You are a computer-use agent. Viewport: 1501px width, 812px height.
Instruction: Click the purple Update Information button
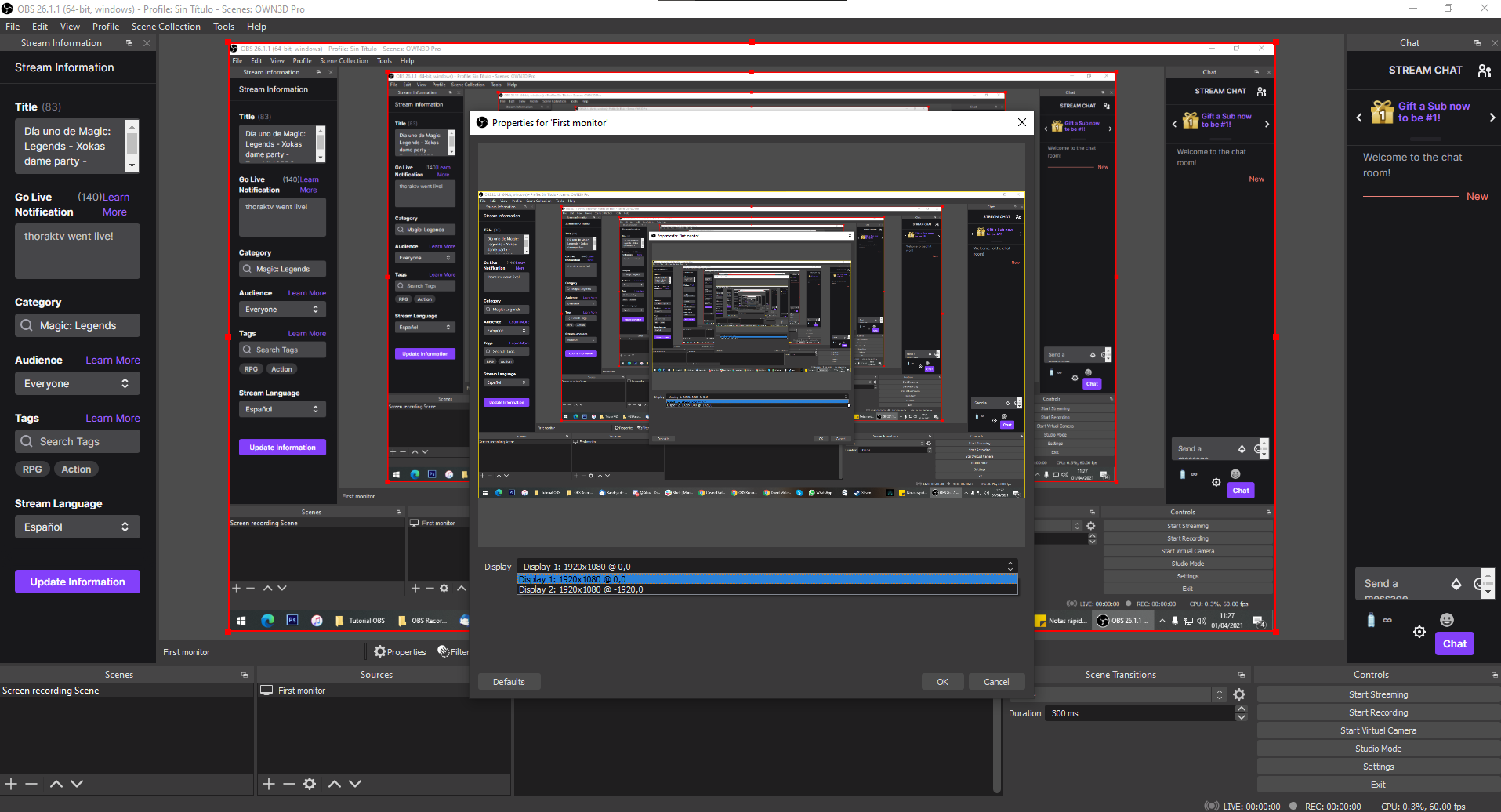point(78,582)
